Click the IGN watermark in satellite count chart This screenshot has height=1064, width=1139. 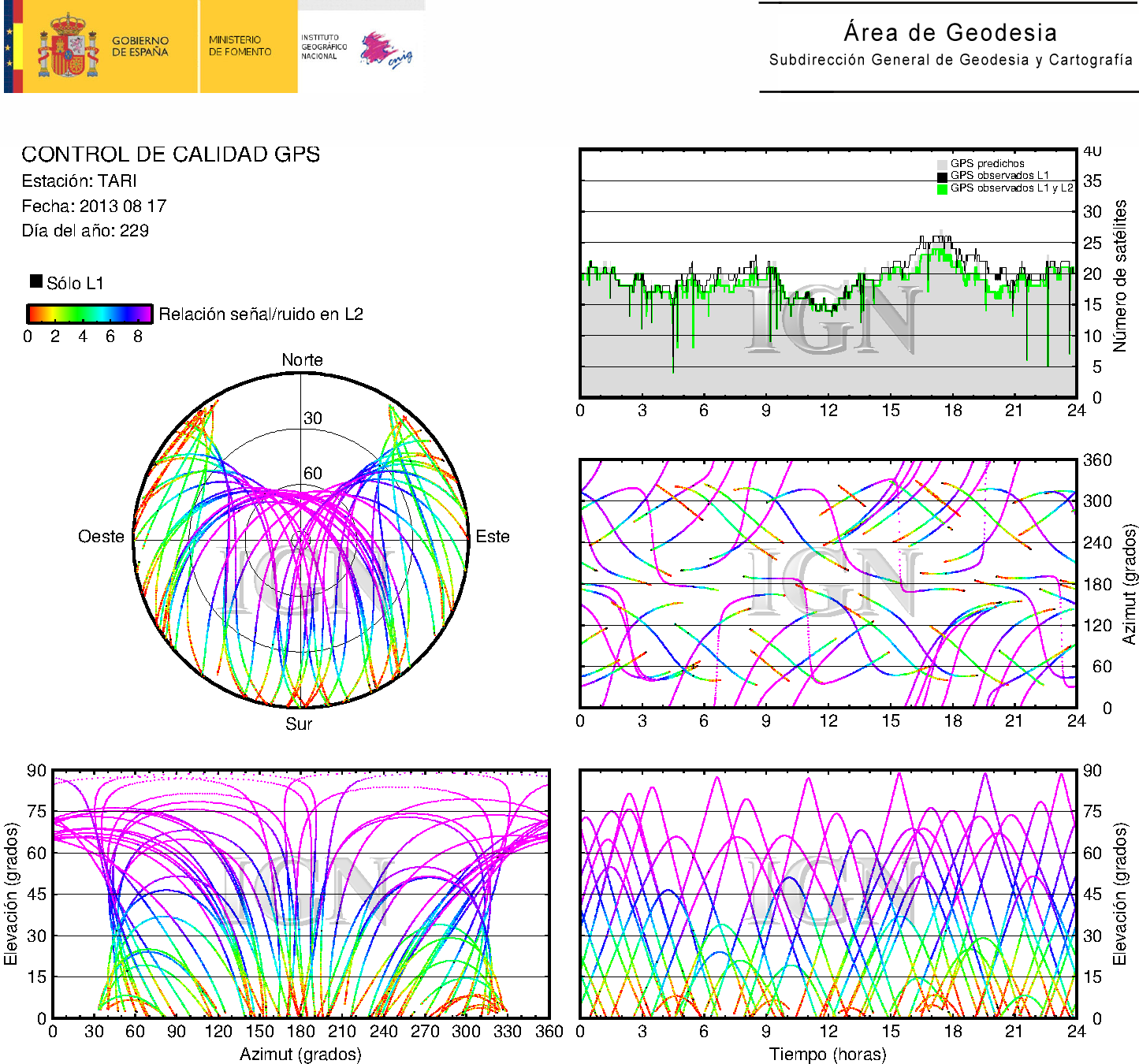tap(832, 319)
